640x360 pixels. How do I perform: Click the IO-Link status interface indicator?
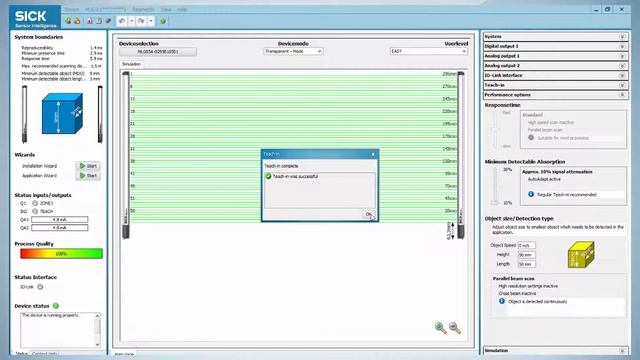point(40,287)
